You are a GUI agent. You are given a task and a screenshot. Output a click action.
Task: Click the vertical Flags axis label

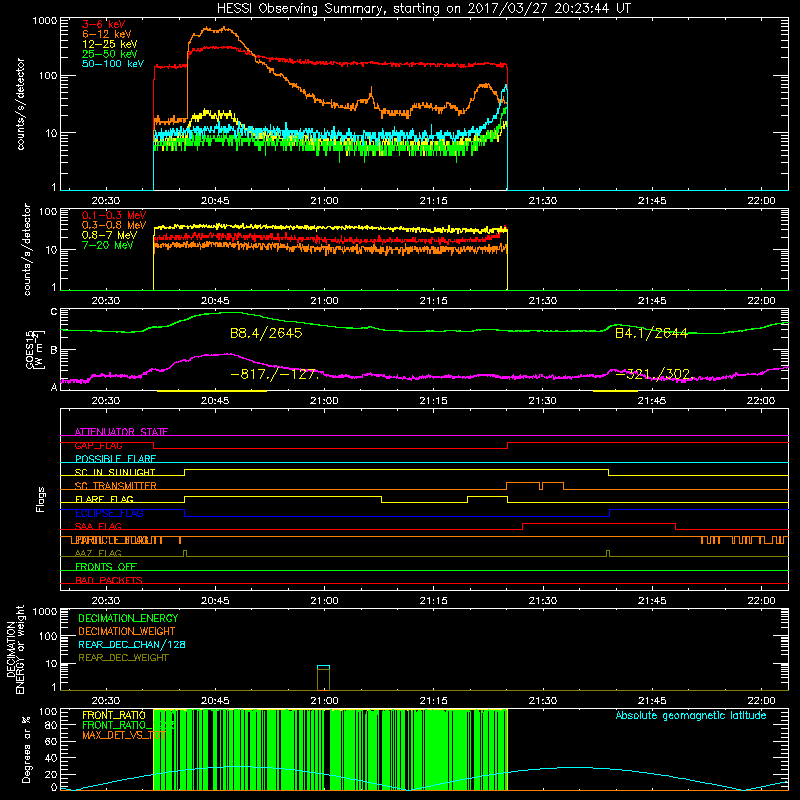pos(41,499)
